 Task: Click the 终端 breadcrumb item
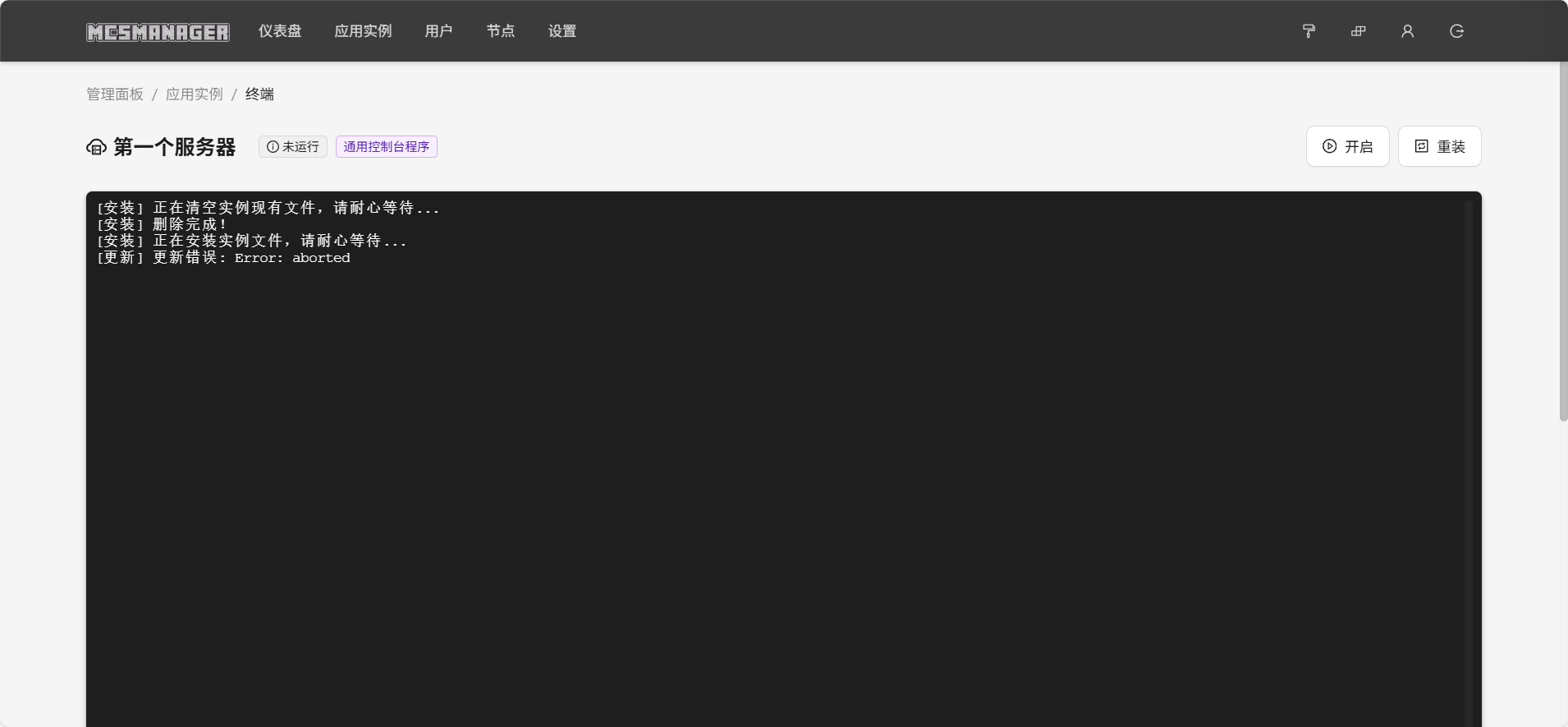pyautogui.click(x=259, y=94)
